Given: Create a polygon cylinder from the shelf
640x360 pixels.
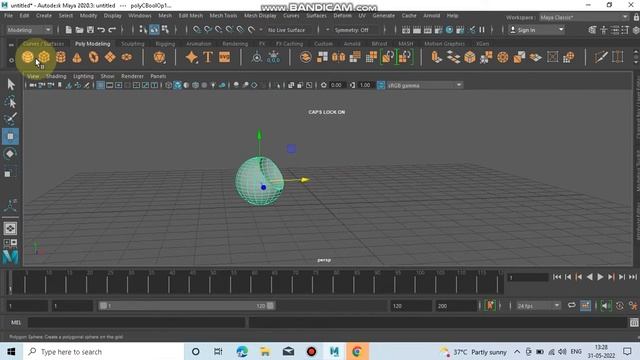Looking at the screenshot, I should 60,57.
